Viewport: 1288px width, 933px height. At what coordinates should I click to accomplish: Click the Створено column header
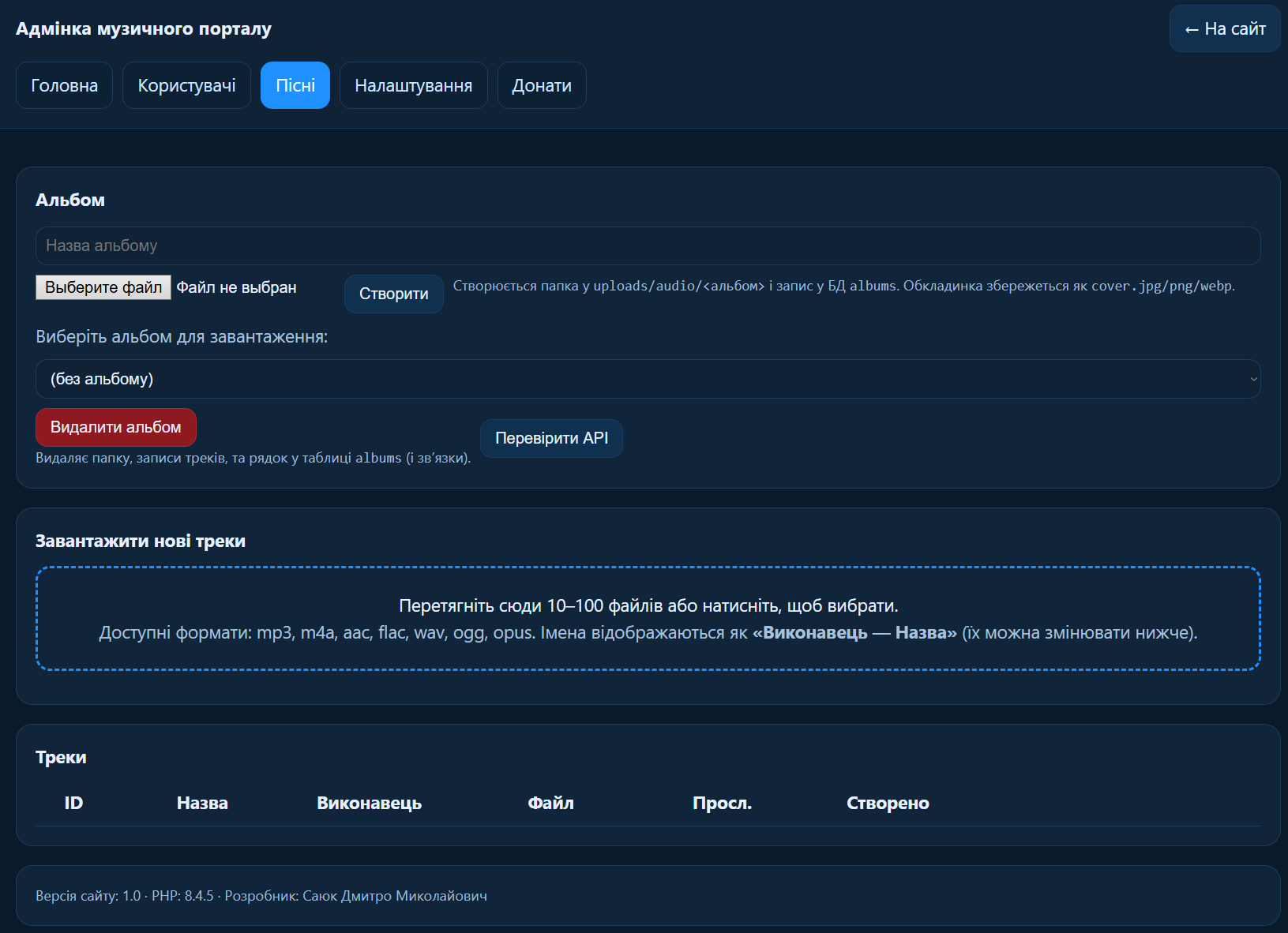[x=888, y=803]
